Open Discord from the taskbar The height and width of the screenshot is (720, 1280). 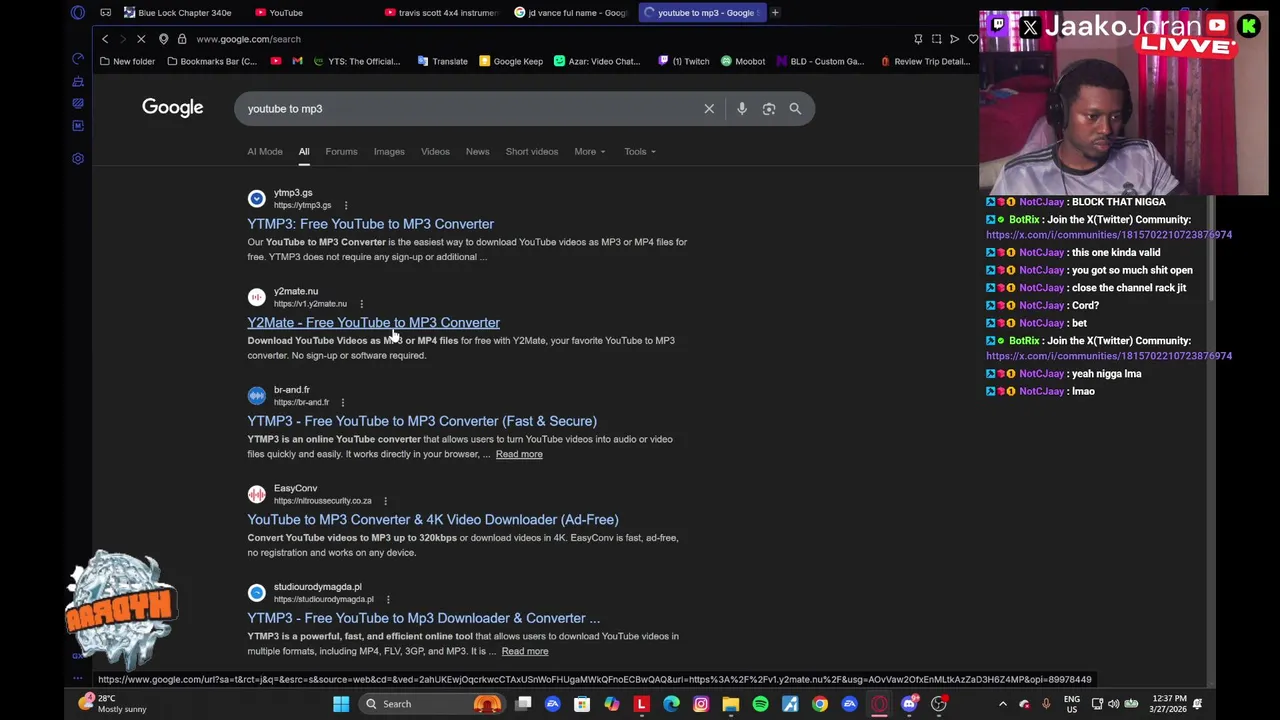click(x=909, y=704)
